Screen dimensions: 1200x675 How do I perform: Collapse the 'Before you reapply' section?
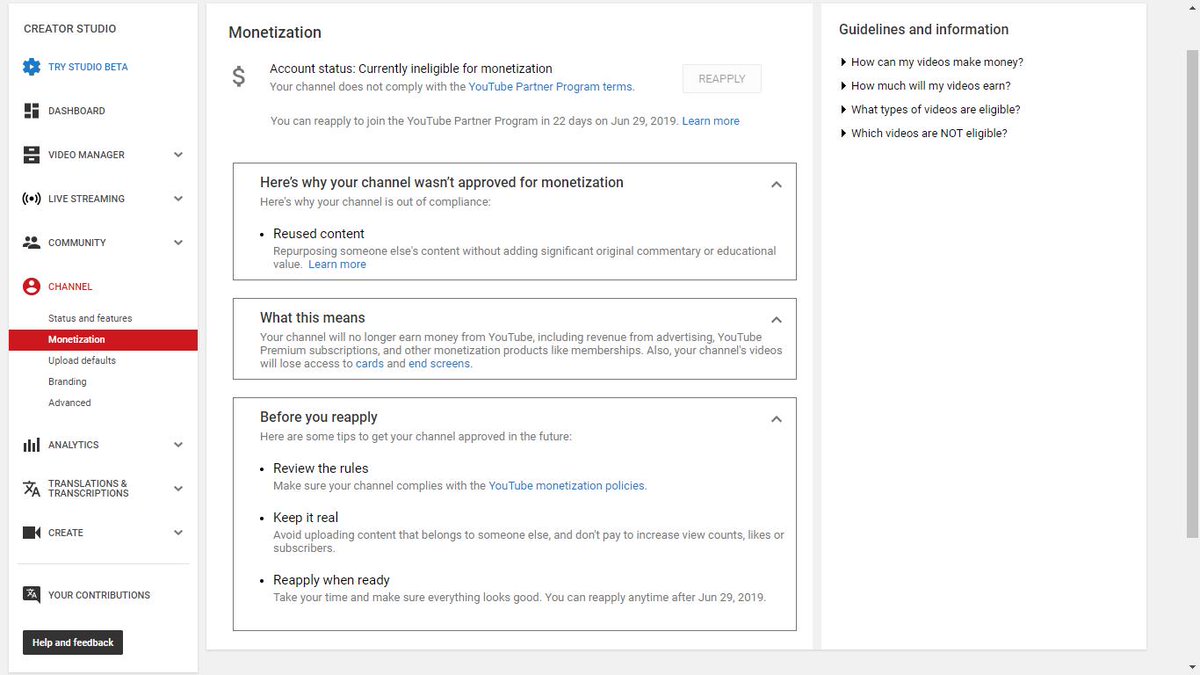click(776, 419)
